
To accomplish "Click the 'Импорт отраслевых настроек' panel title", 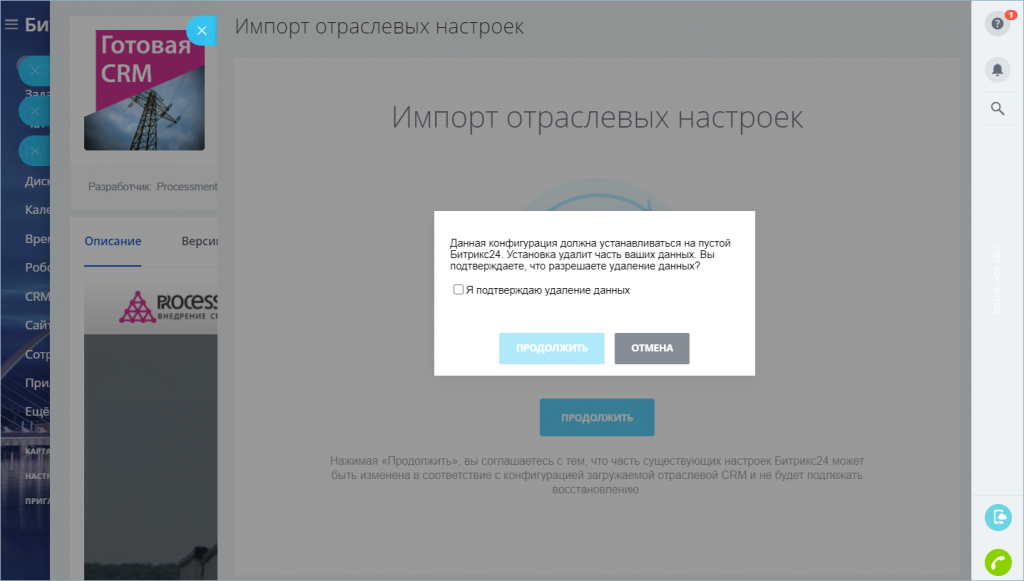I will pyautogui.click(x=379, y=27).
